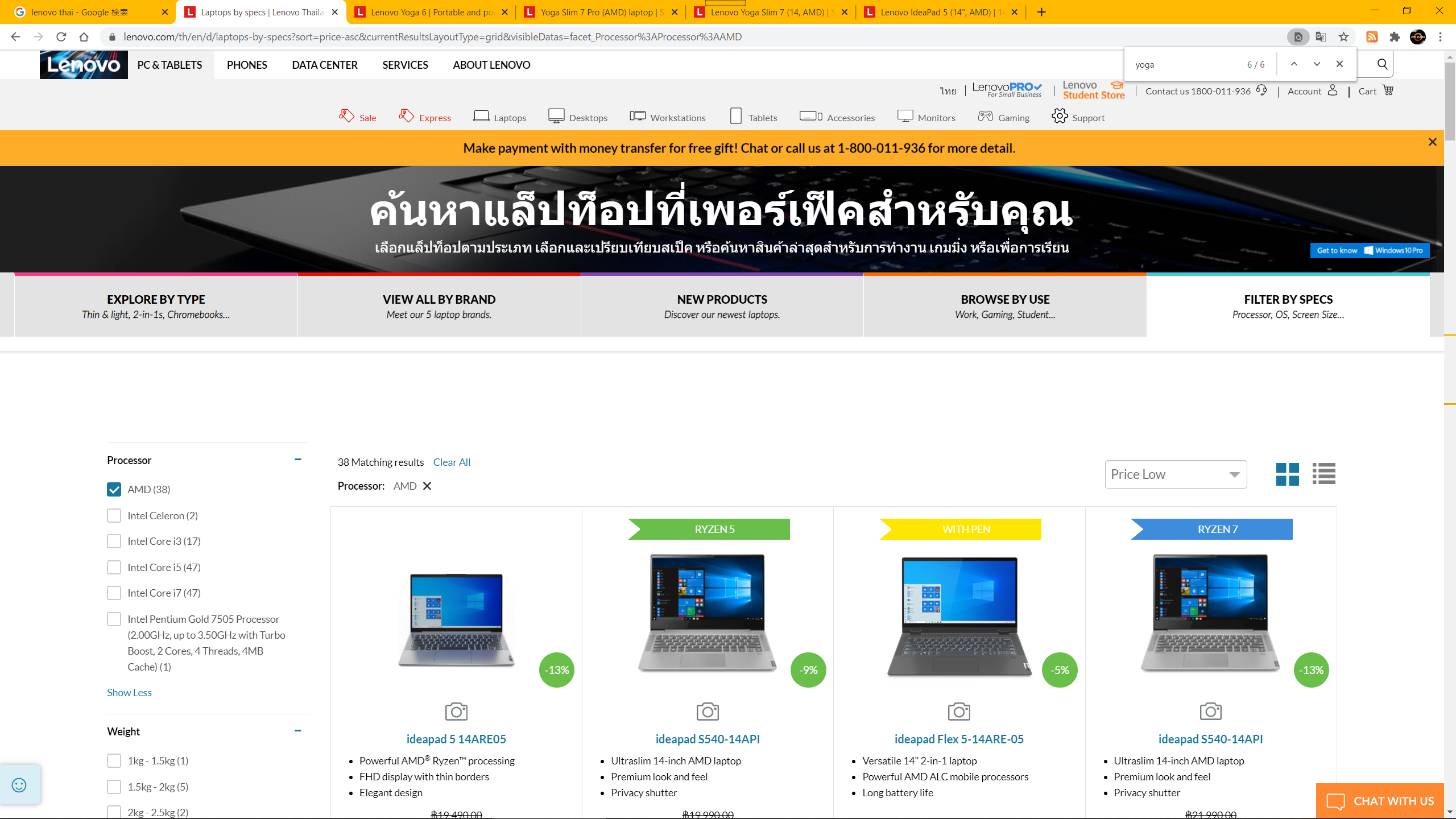Check Intel Core i7 (47) filter
The height and width of the screenshot is (819, 1456).
tap(114, 593)
